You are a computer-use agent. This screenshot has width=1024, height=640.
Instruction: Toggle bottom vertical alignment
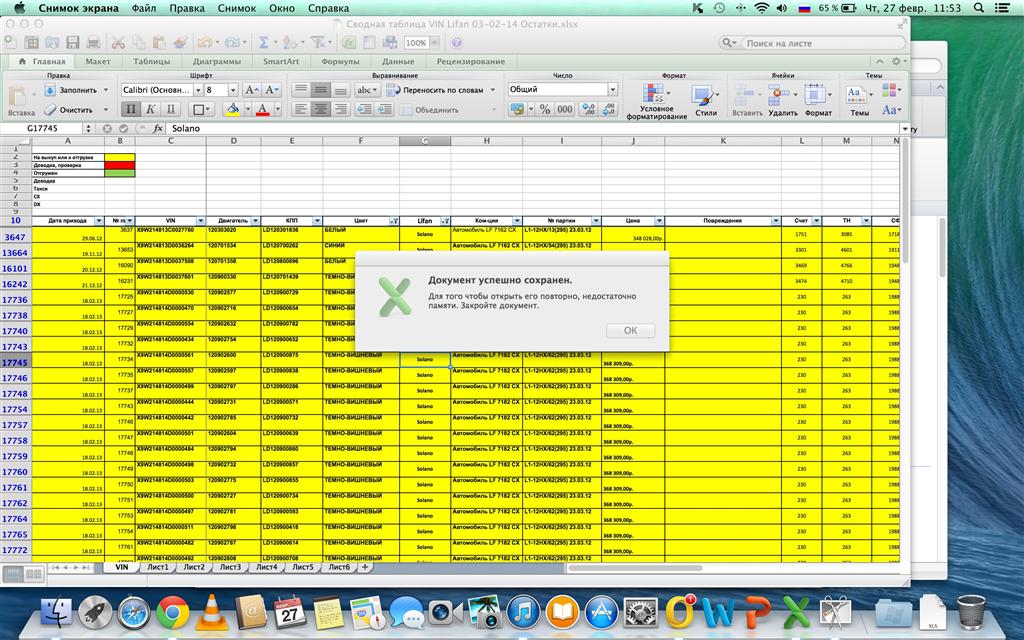point(340,89)
